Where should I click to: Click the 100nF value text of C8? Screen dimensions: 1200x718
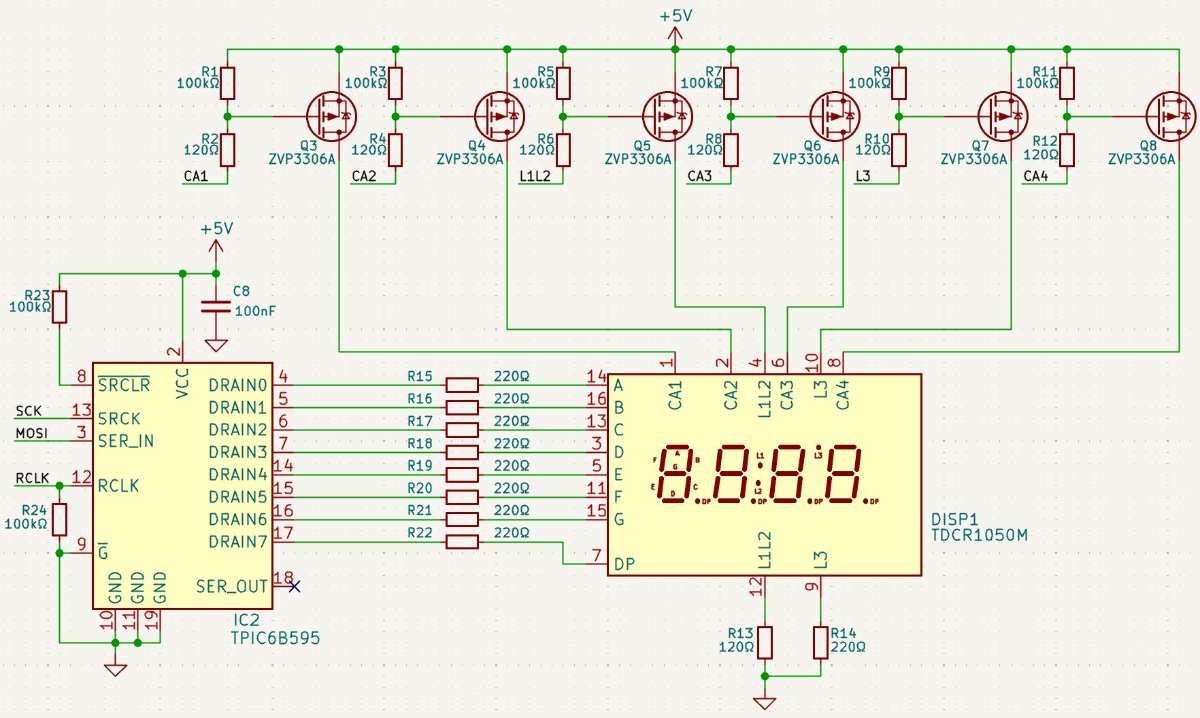click(254, 311)
